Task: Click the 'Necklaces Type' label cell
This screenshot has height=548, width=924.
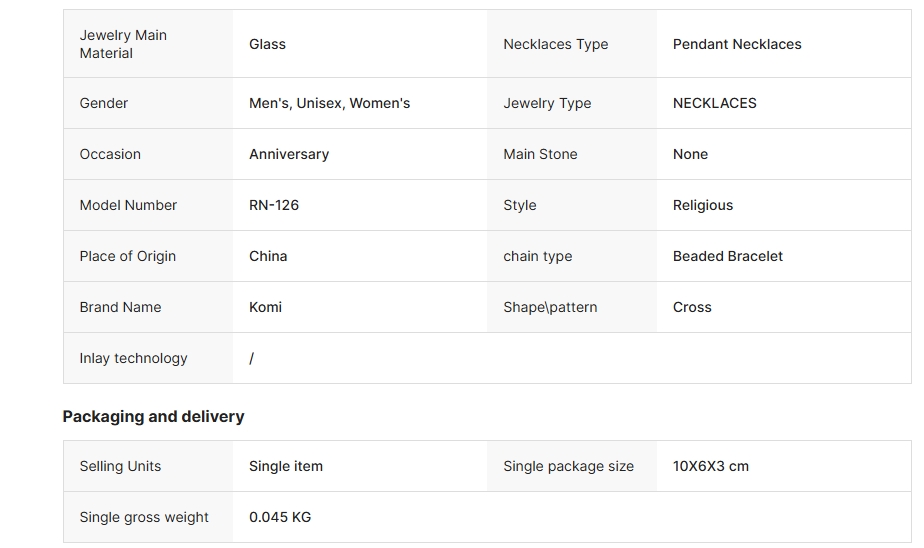Action: pyautogui.click(x=555, y=44)
